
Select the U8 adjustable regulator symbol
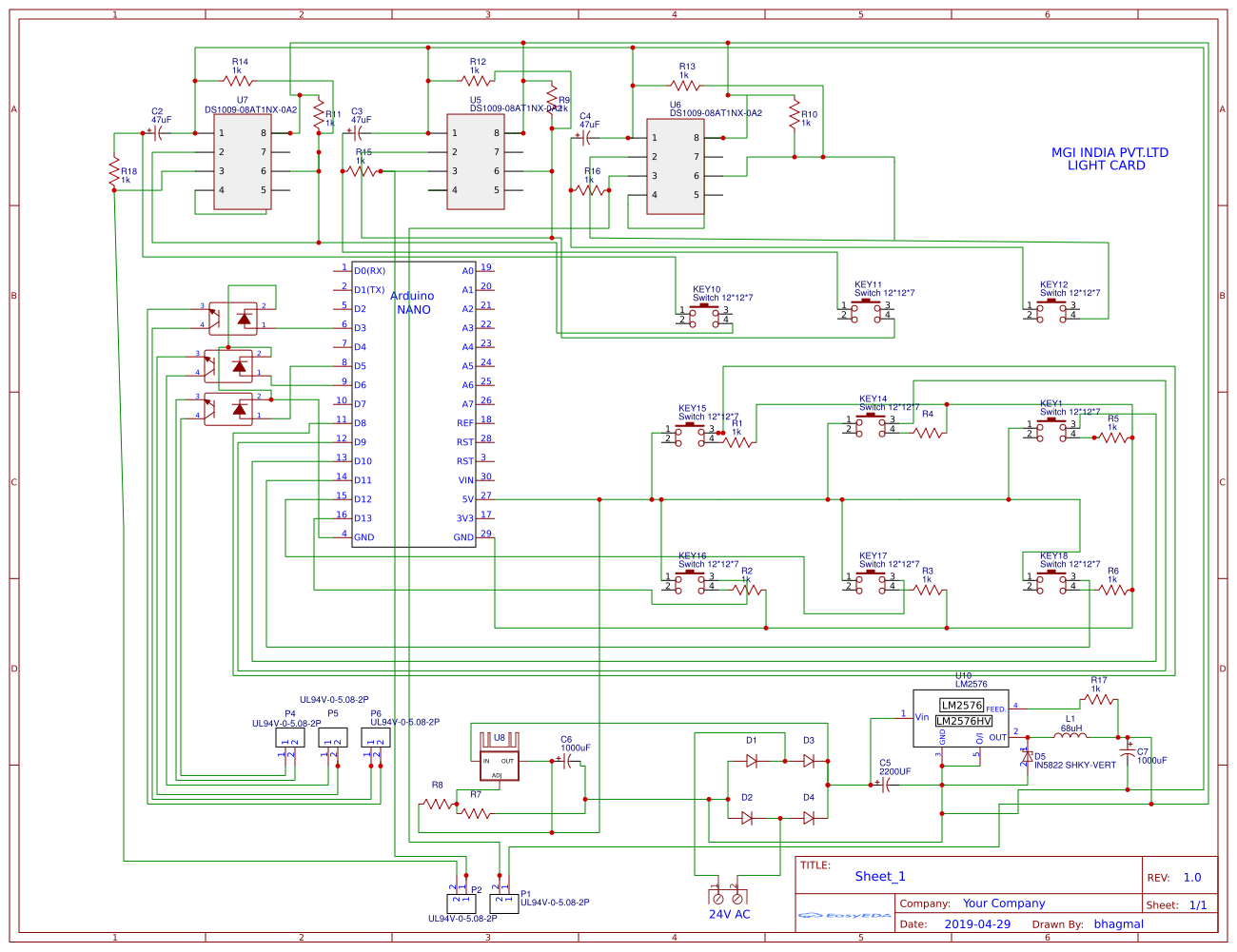point(500,756)
